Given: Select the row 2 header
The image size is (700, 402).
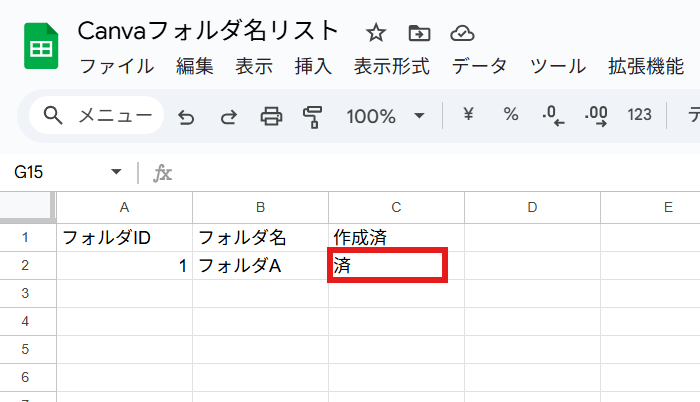Looking at the screenshot, I should coord(28,266).
